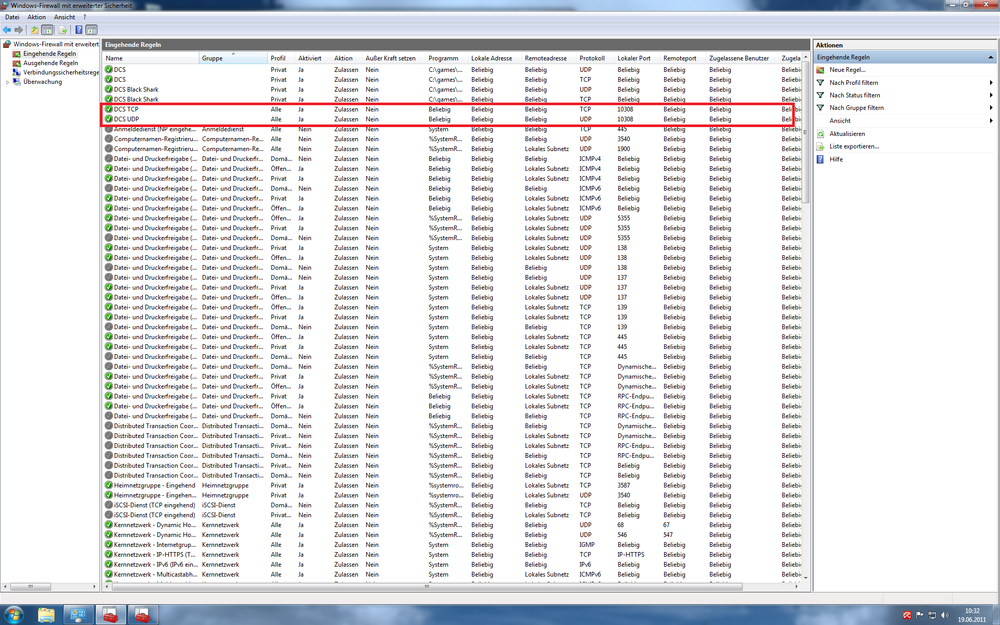Open the Ansicht menu

(x=66, y=16)
